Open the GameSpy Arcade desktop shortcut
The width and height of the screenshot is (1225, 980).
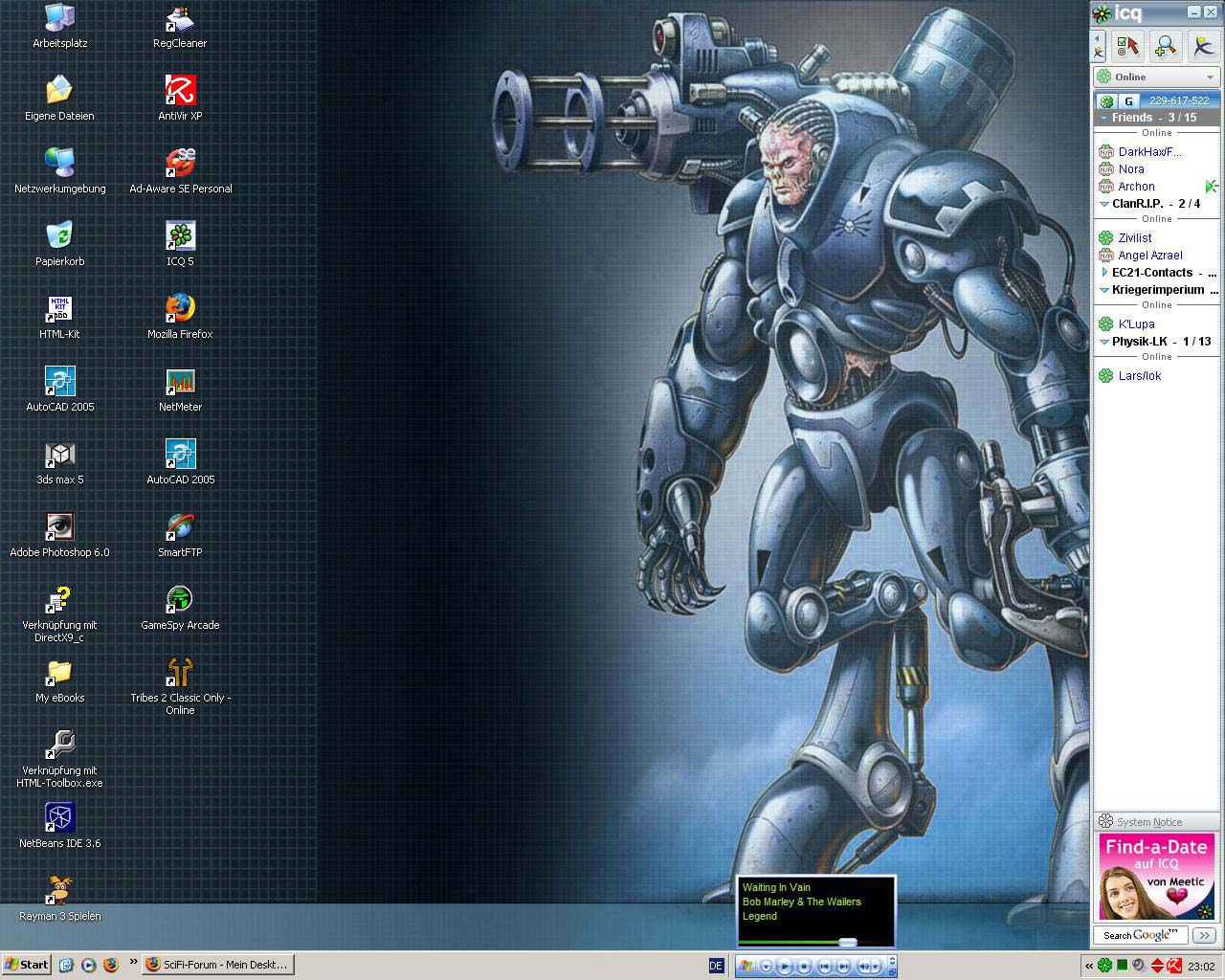click(x=180, y=599)
